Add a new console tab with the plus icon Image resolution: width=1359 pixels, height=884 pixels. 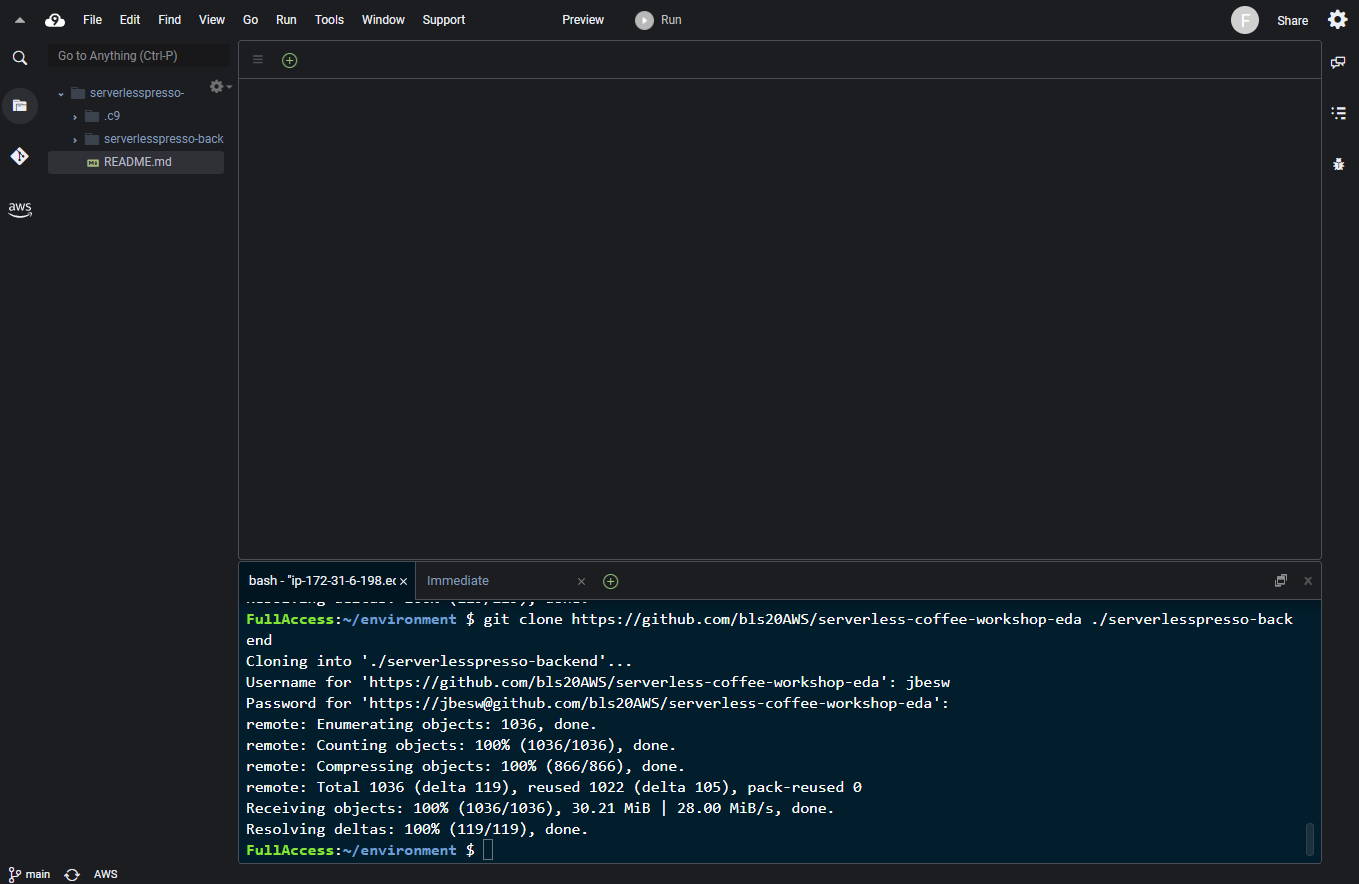611,581
